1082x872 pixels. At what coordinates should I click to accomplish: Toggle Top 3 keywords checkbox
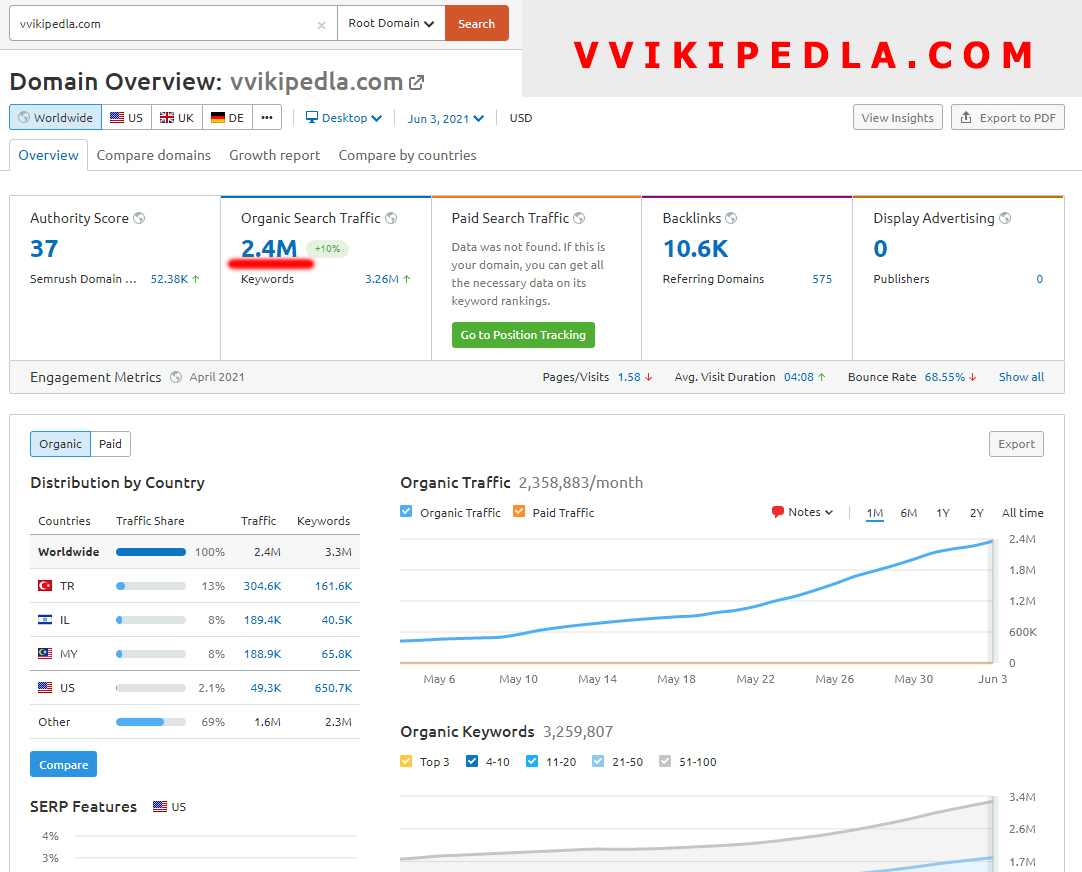click(x=406, y=761)
